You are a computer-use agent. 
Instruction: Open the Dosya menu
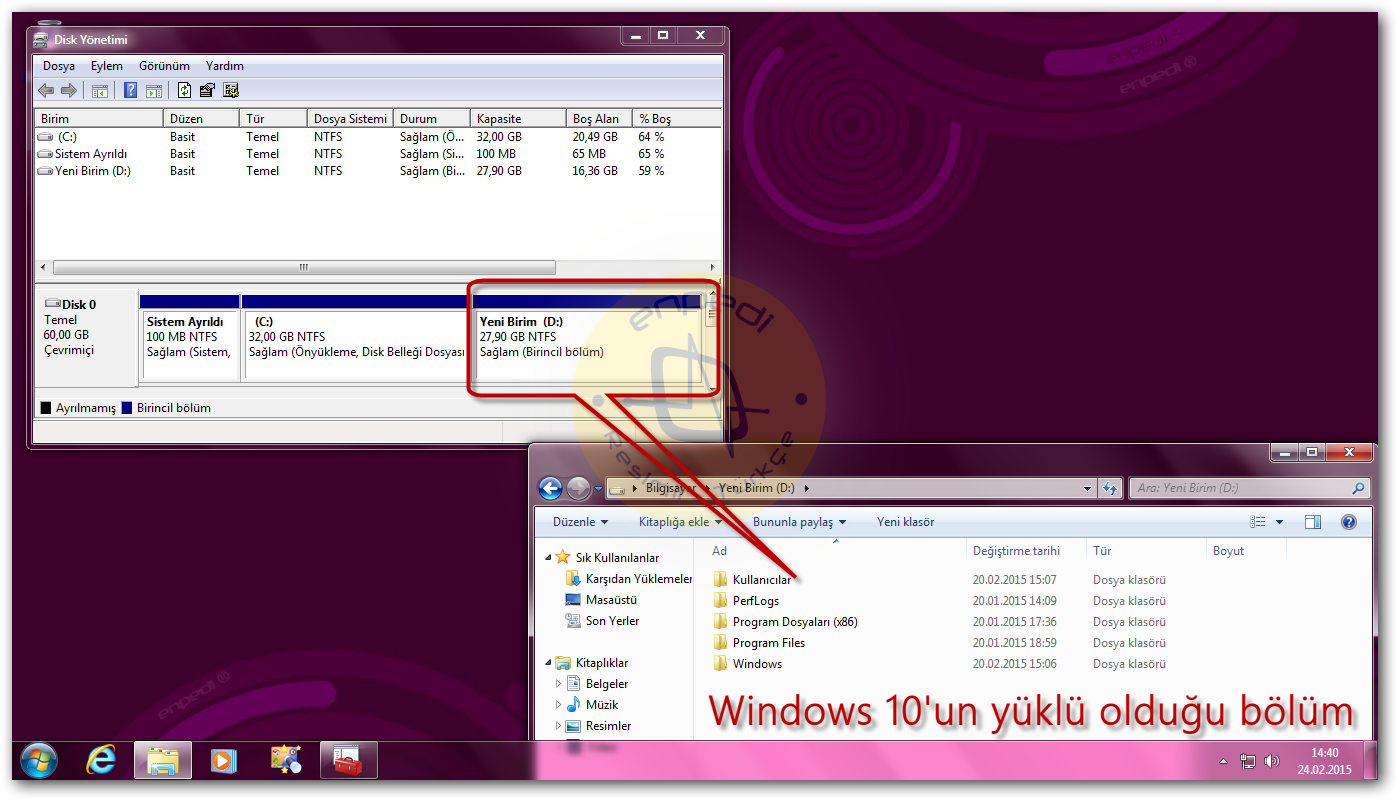(x=59, y=66)
